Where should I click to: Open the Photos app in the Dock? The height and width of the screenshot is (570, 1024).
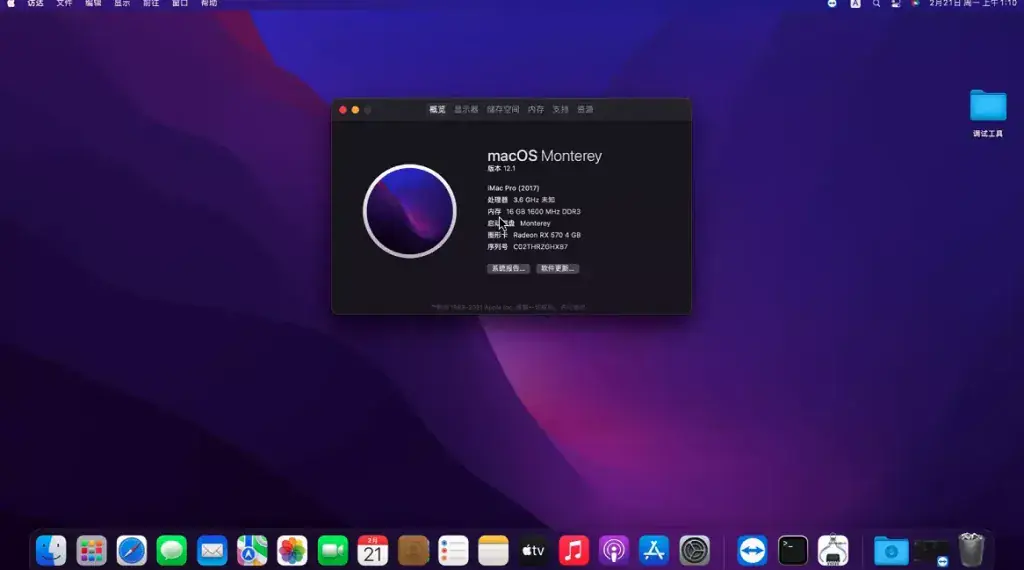[x=292, y=550]
